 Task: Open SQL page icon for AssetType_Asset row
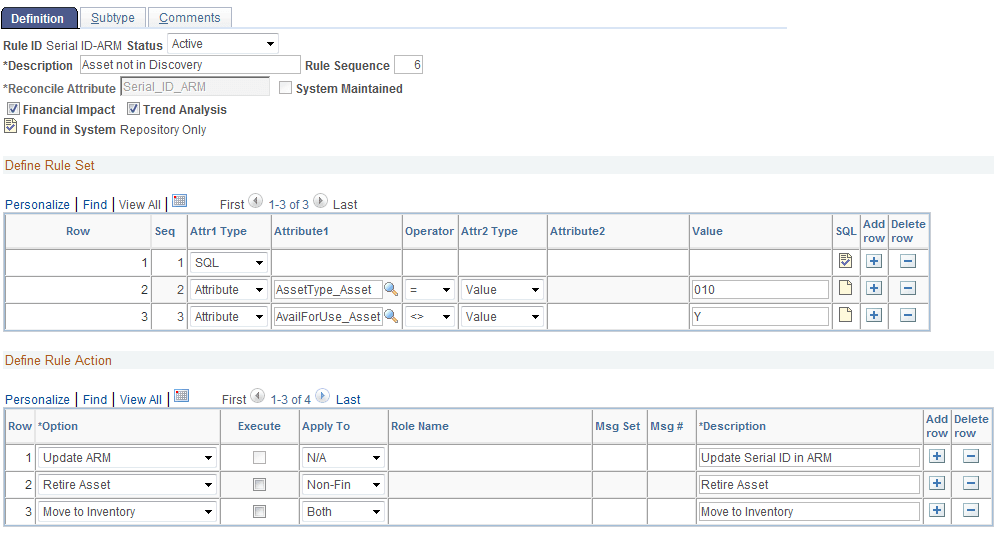(845, 288)
